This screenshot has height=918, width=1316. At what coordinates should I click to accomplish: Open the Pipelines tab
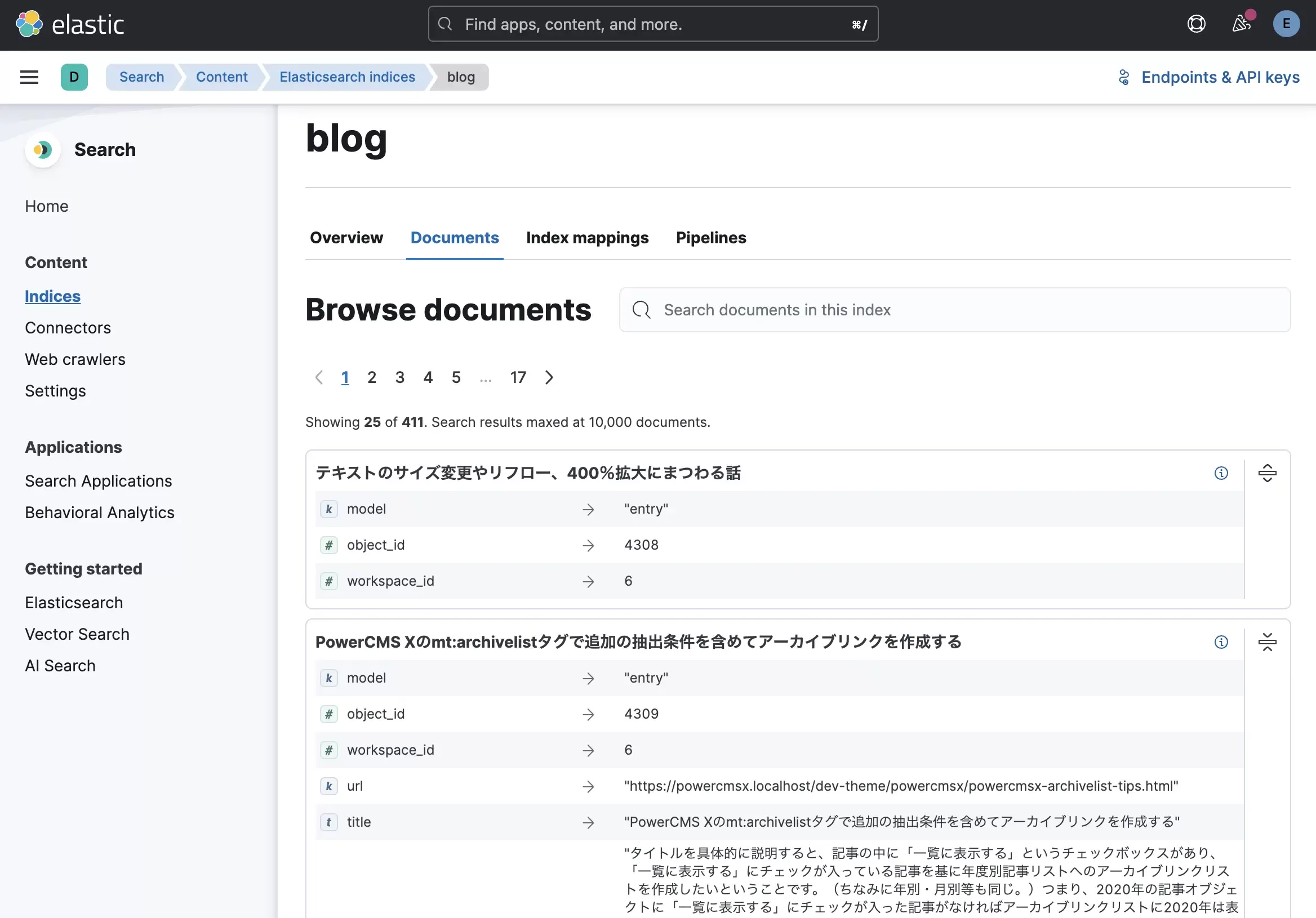tap(711, 238)
